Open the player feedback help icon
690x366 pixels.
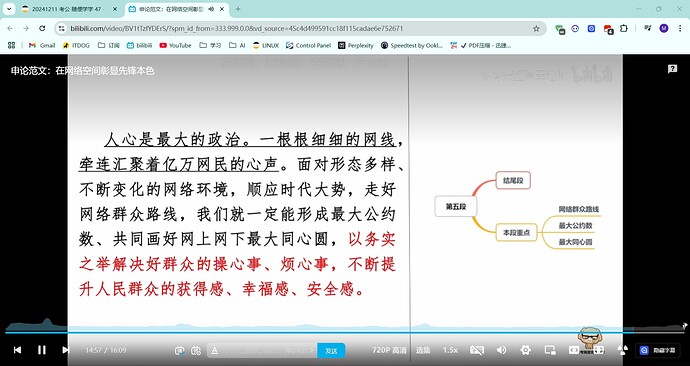click(x=672, y=69)
